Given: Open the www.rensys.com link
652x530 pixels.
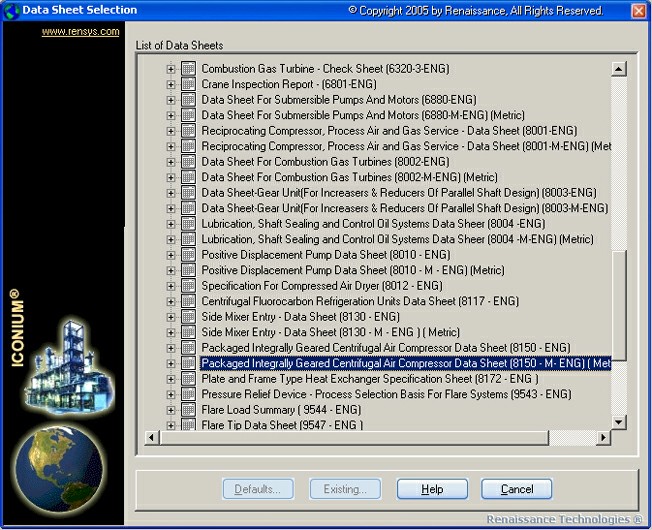Looking at the screenshot, I should 80,32.
